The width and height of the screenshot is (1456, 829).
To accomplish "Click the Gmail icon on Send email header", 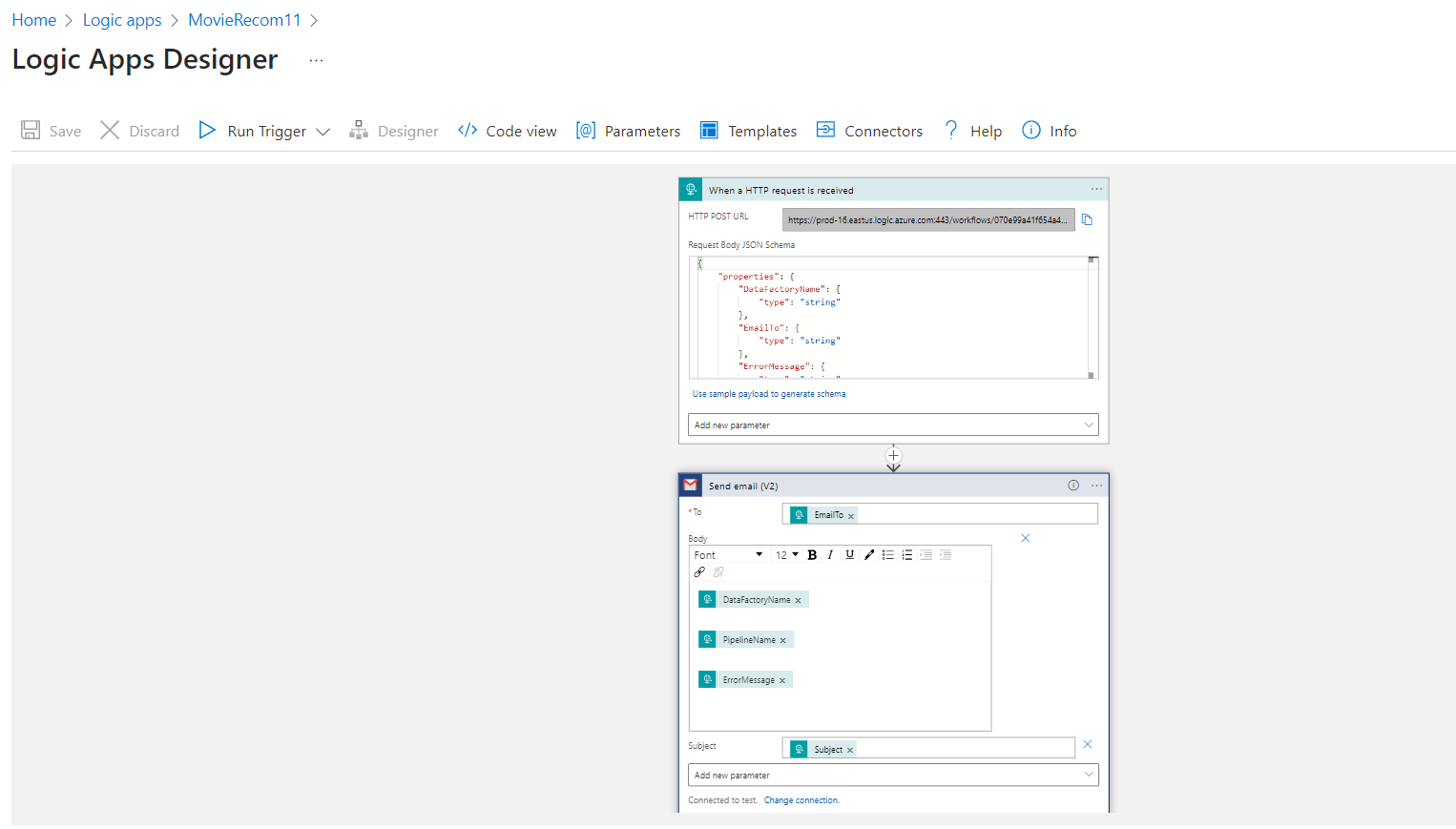I will pos(690,485).
